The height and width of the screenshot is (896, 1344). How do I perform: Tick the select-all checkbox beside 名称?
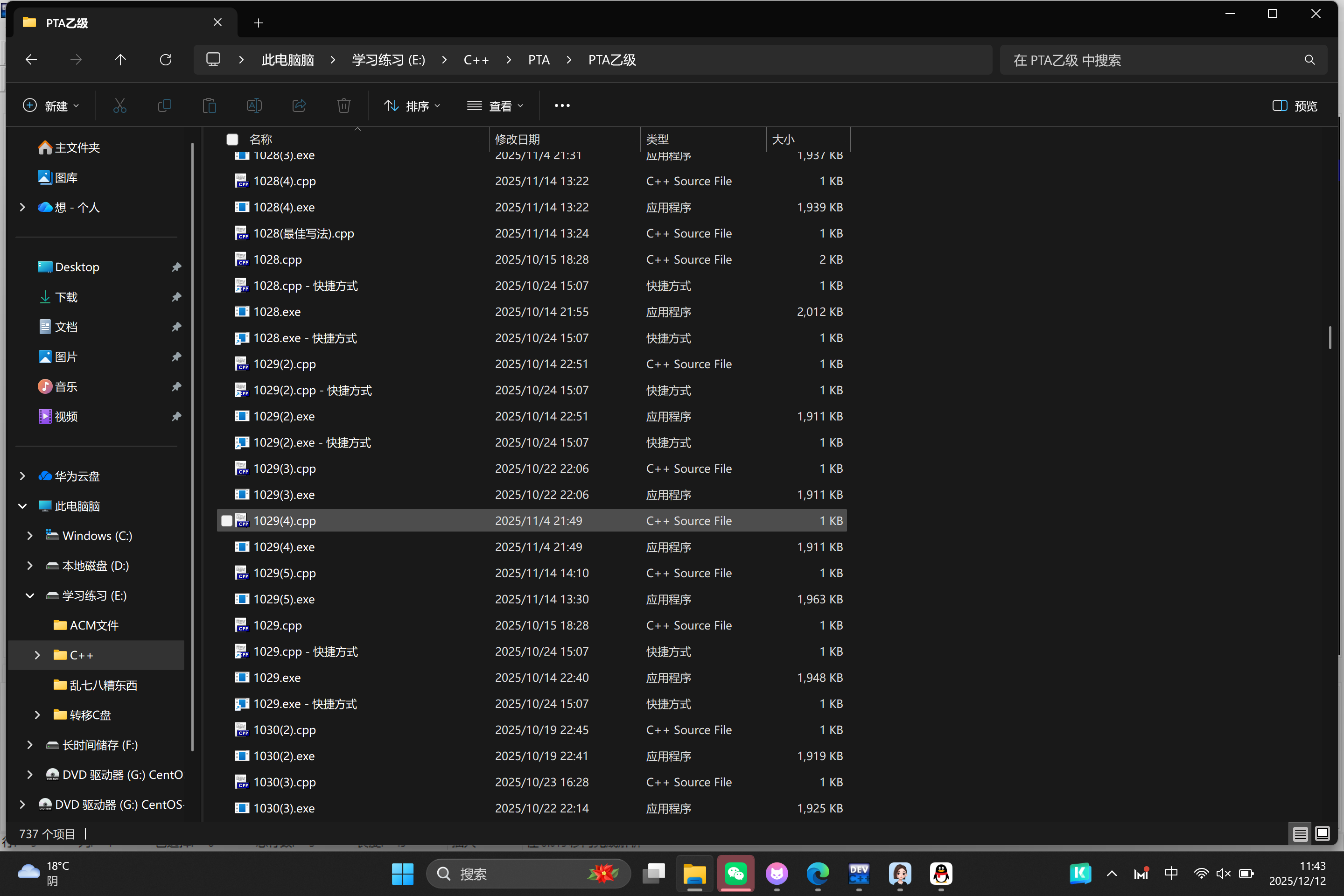click(232, 140)
